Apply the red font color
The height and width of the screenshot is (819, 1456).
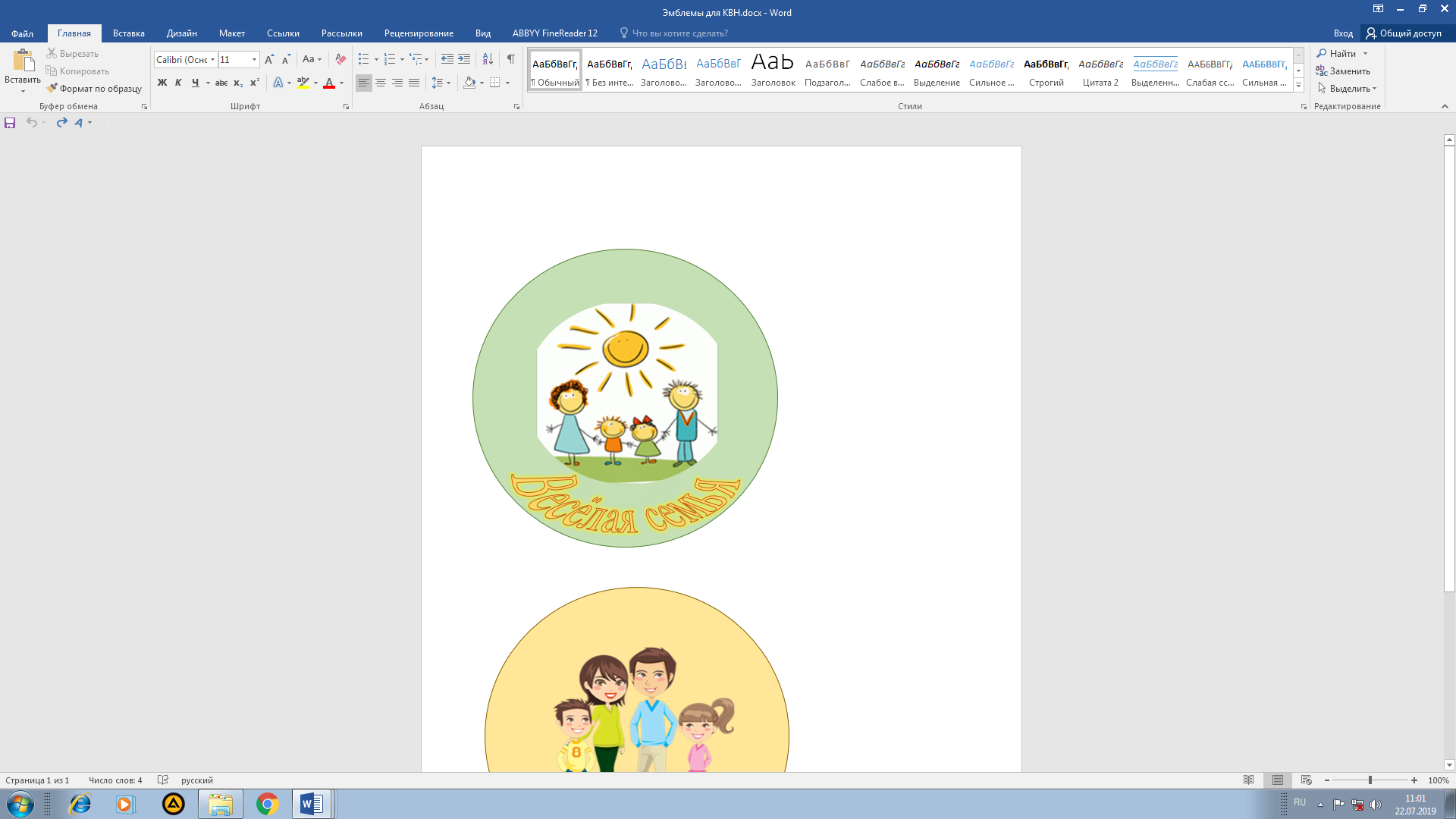(x=329, y=83)
